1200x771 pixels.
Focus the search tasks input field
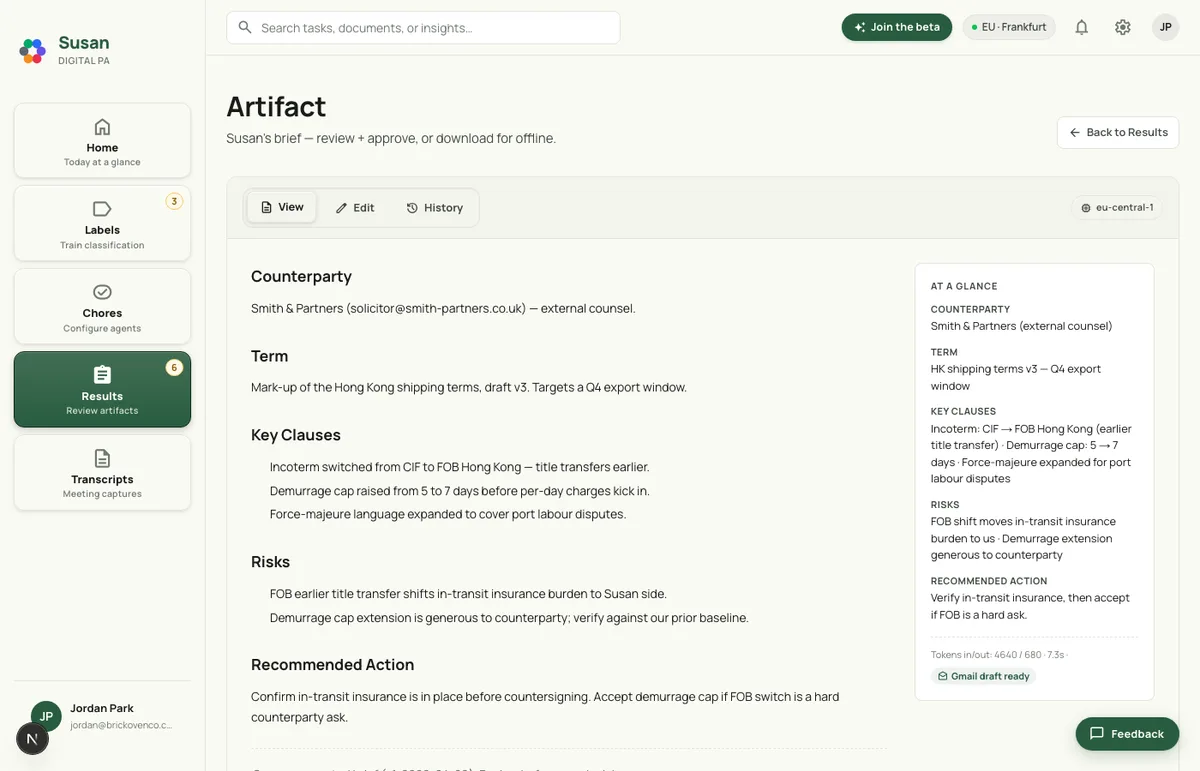(x=423, y=28)
